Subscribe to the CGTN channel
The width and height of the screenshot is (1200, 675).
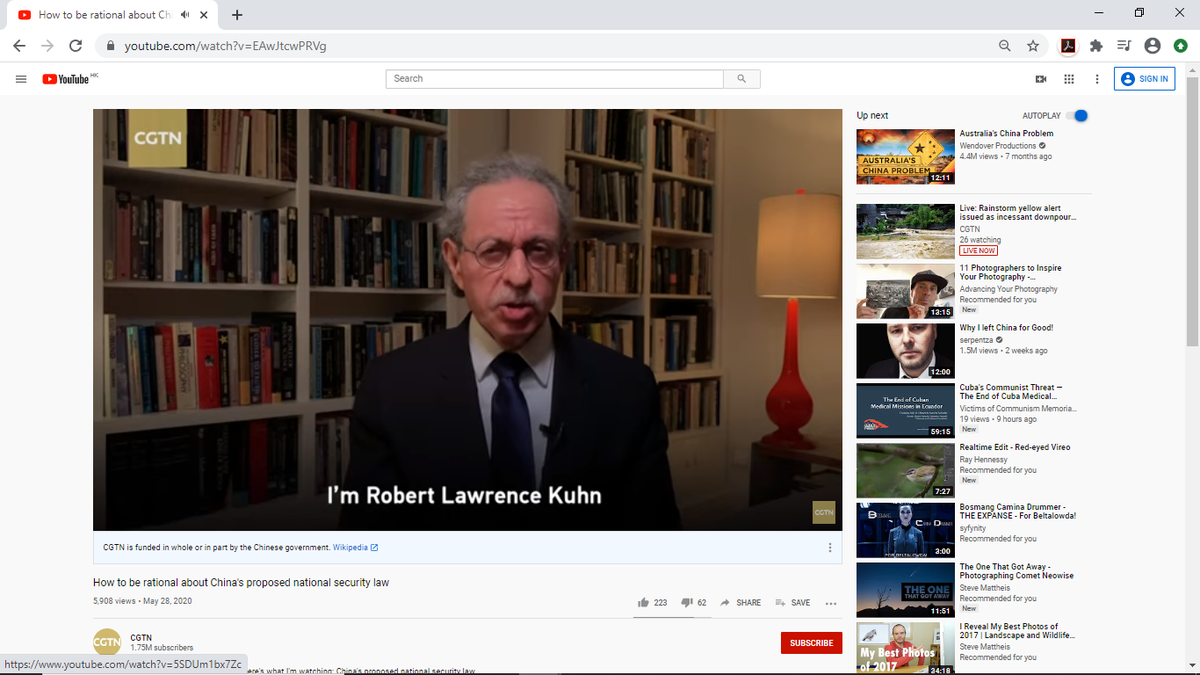811,643
